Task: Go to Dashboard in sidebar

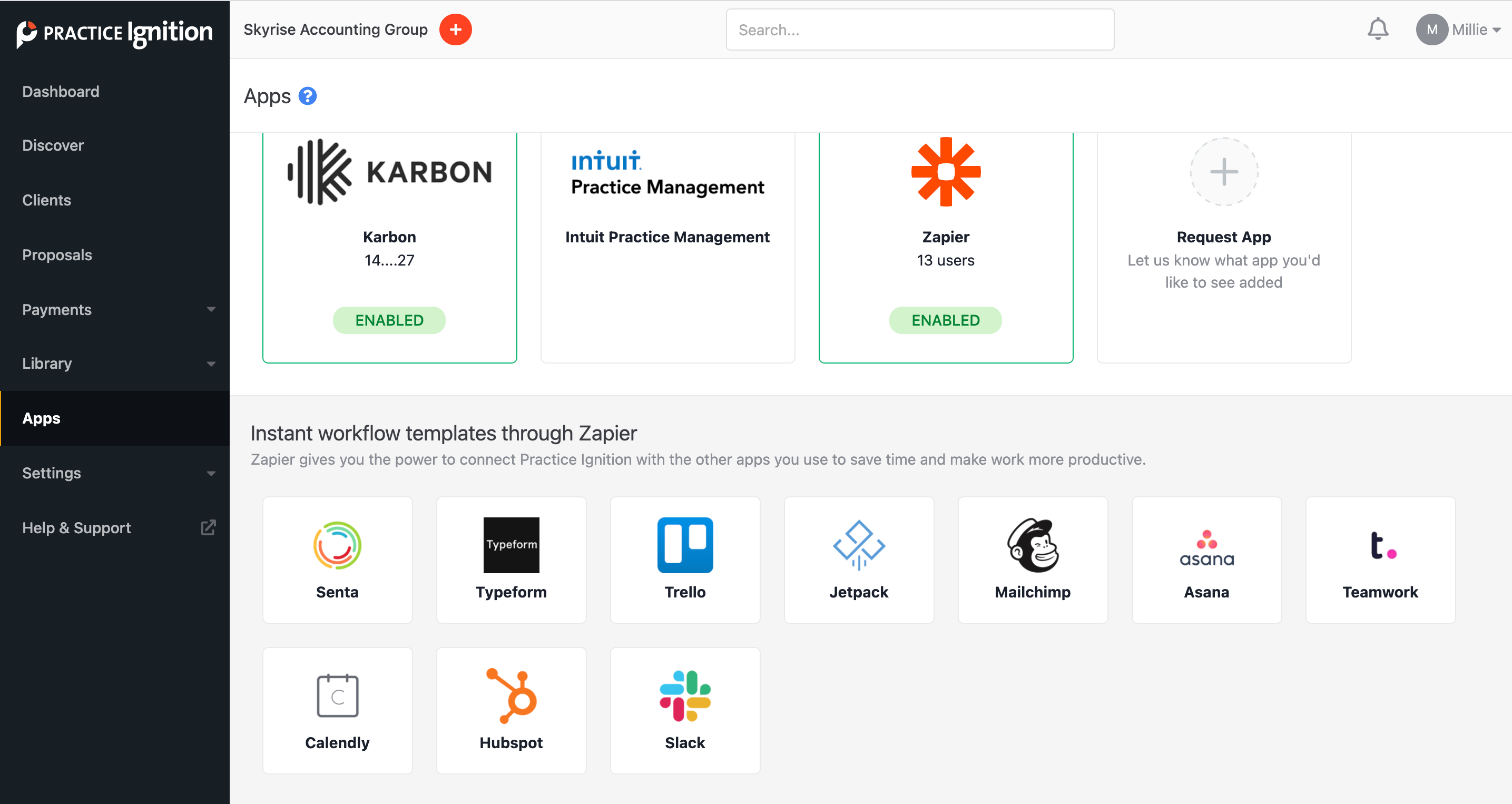Action: (x=61, y=92)
